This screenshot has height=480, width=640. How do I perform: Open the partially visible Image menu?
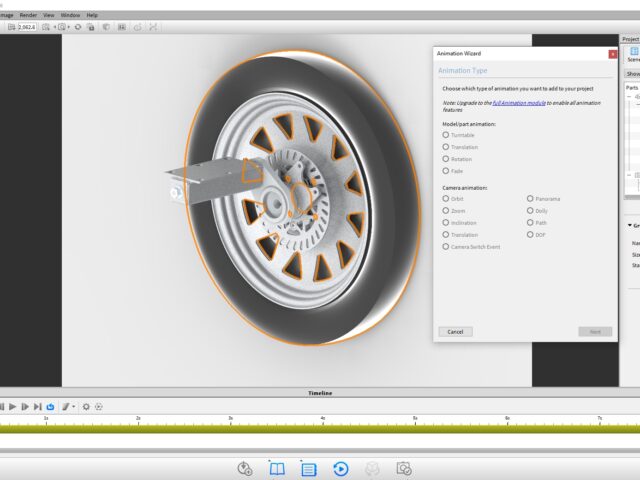pyautogui.click(x=7, y=15)
